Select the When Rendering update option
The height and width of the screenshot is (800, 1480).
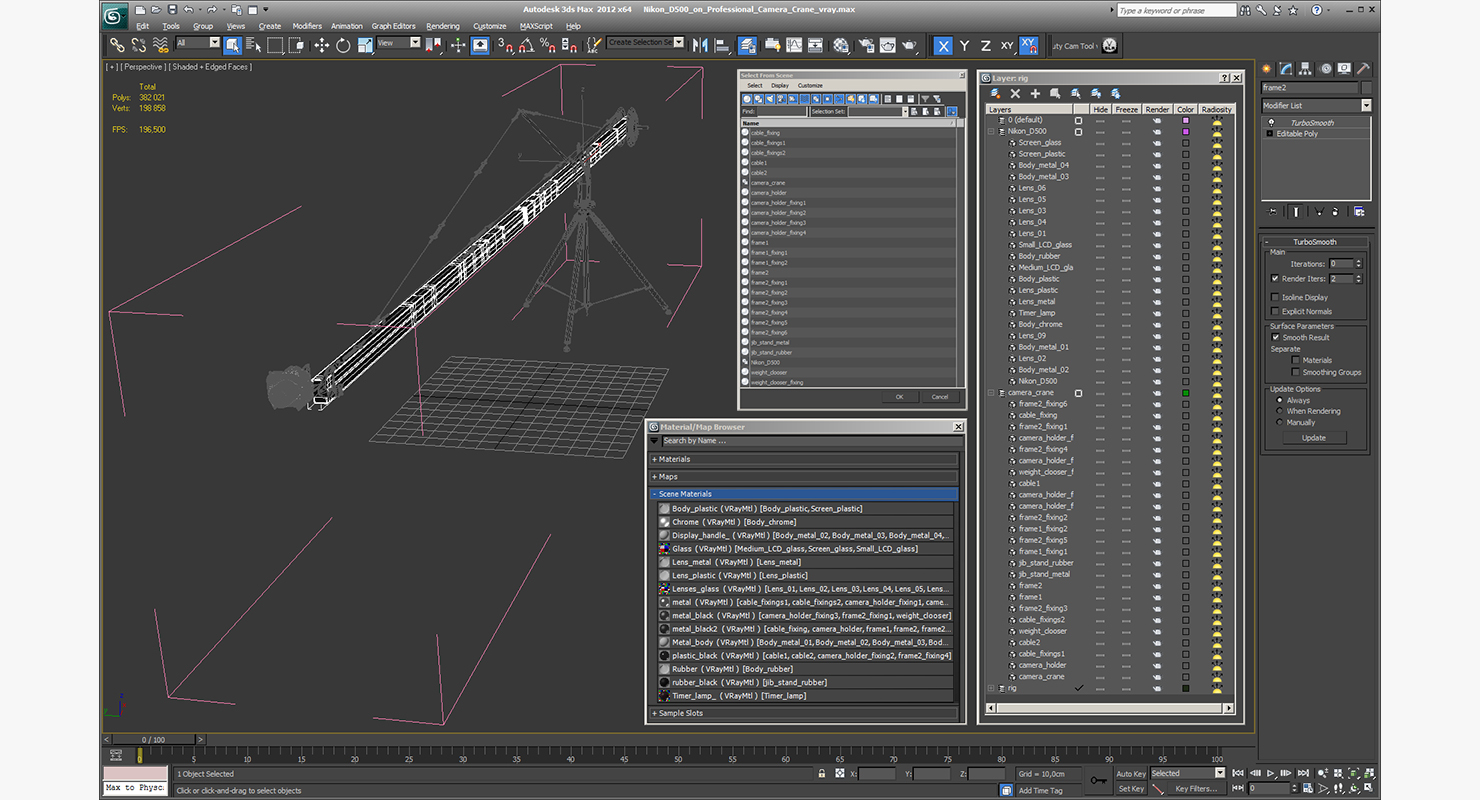coord(1279,411)
